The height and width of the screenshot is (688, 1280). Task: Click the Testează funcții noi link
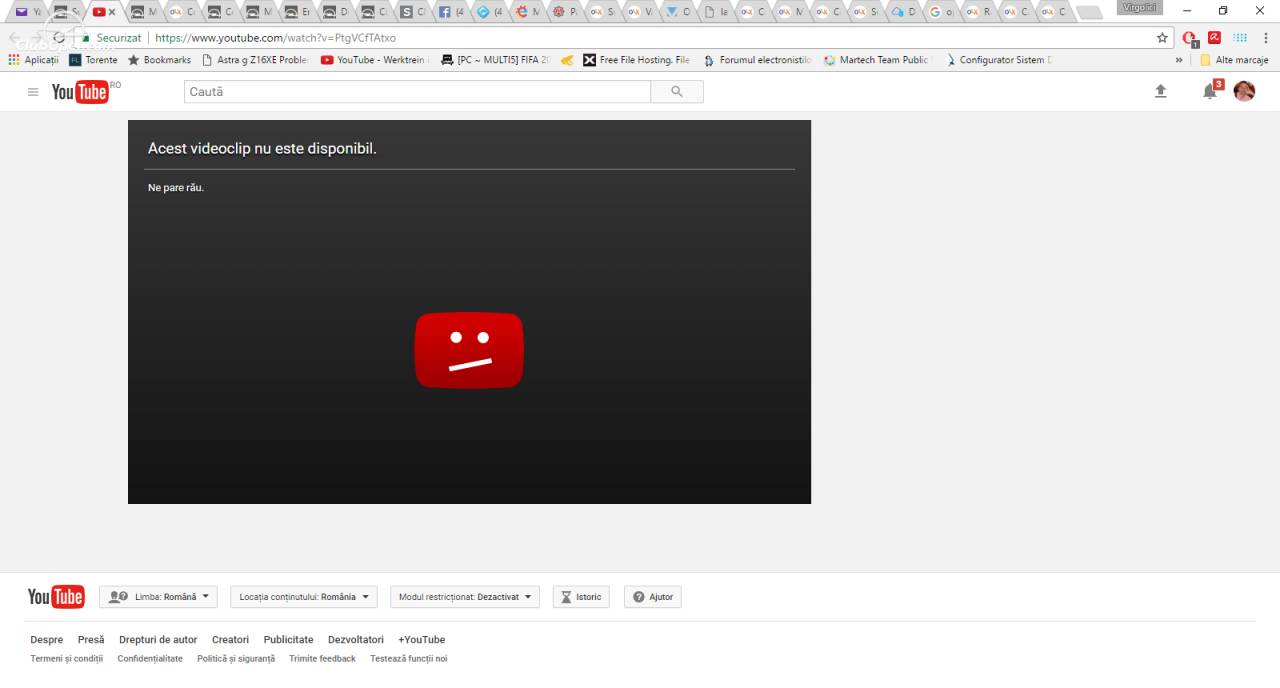[409, 659]
